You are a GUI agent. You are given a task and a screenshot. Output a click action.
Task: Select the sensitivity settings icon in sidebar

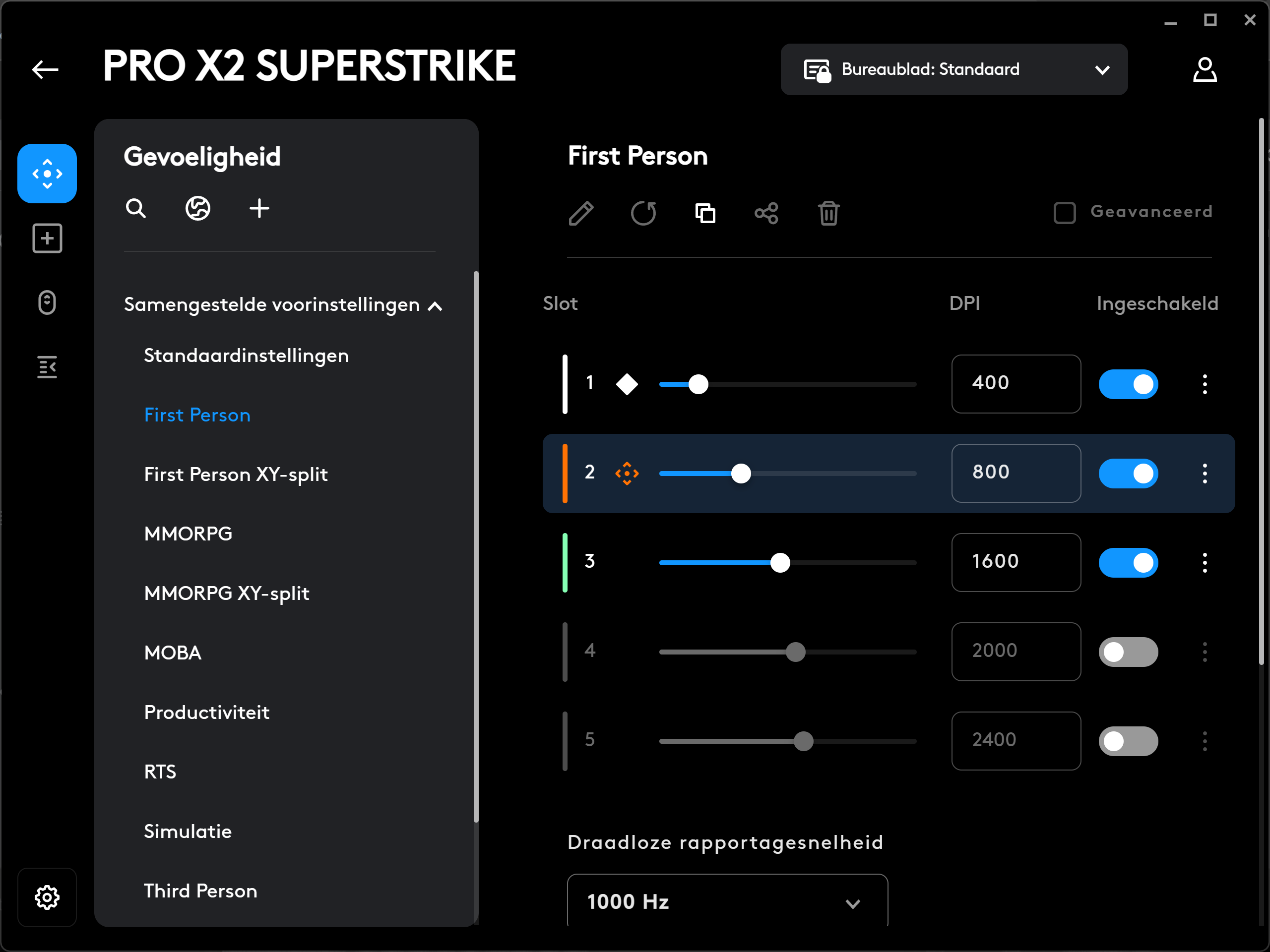click(x=47, y=174)
